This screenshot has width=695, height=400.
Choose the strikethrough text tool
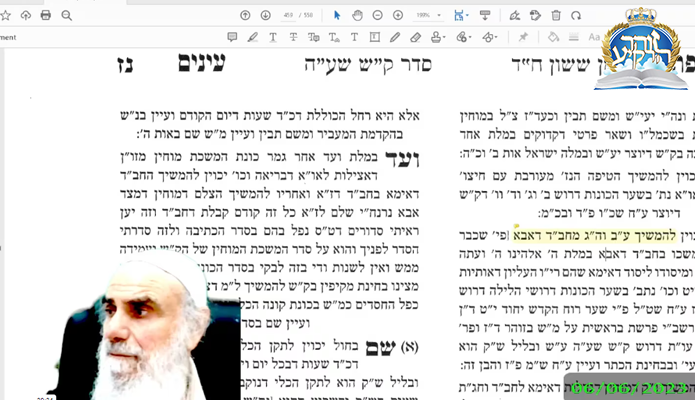coord(295,37)
